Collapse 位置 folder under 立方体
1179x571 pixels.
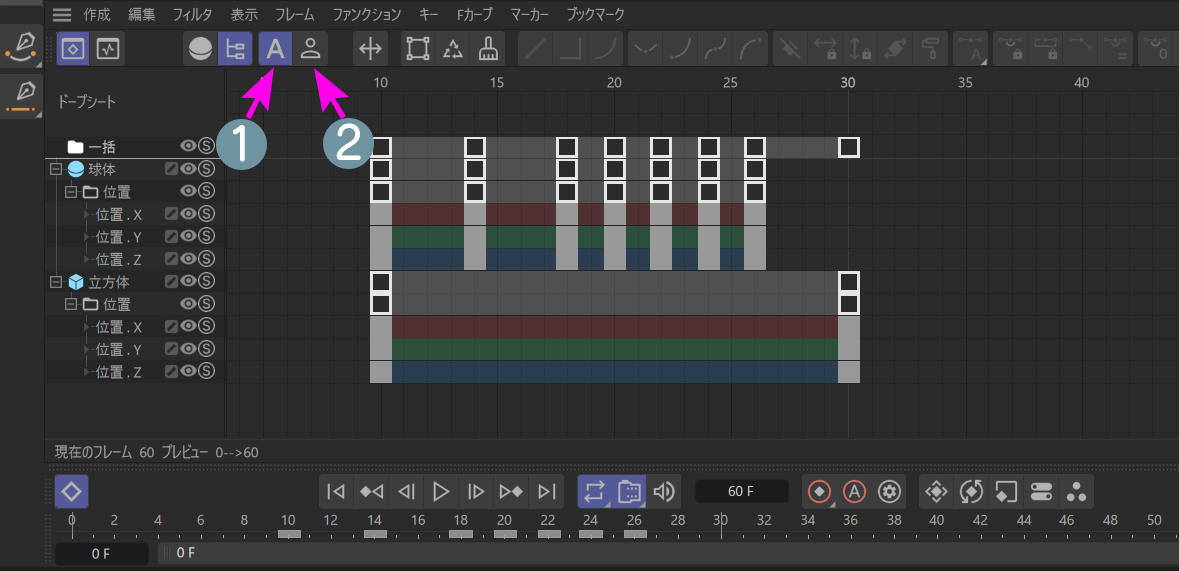coord(72,304)
